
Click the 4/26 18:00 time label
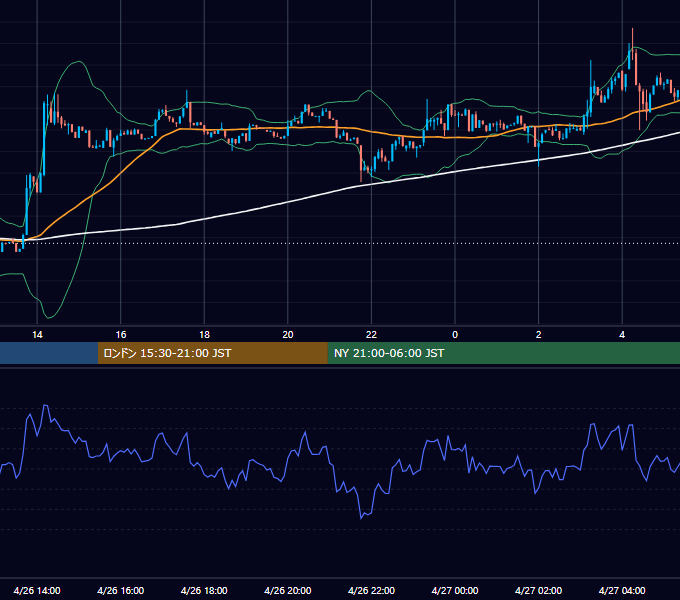coord(204,590)
